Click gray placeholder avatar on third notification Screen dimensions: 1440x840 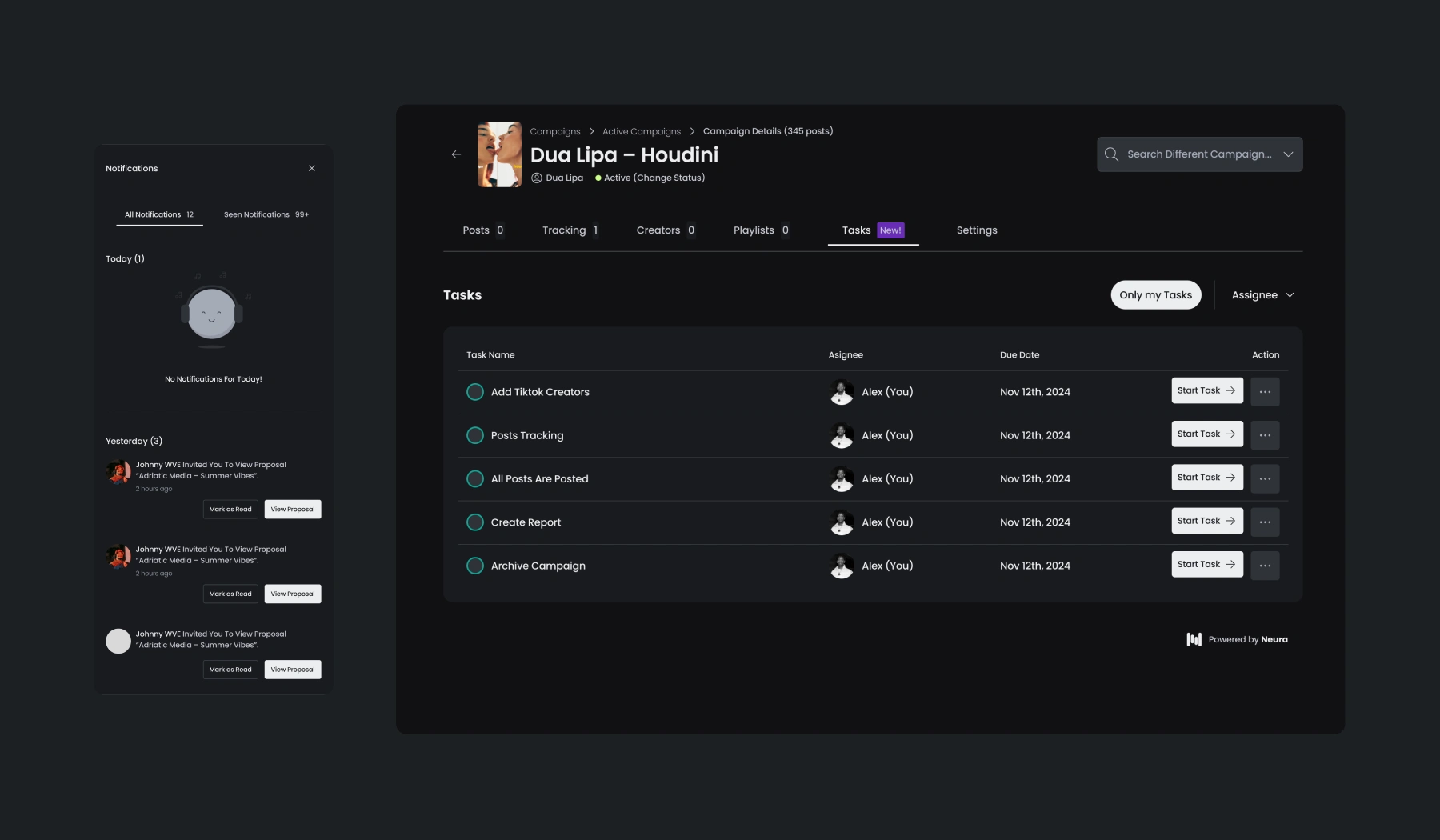[x=118, y=641]
